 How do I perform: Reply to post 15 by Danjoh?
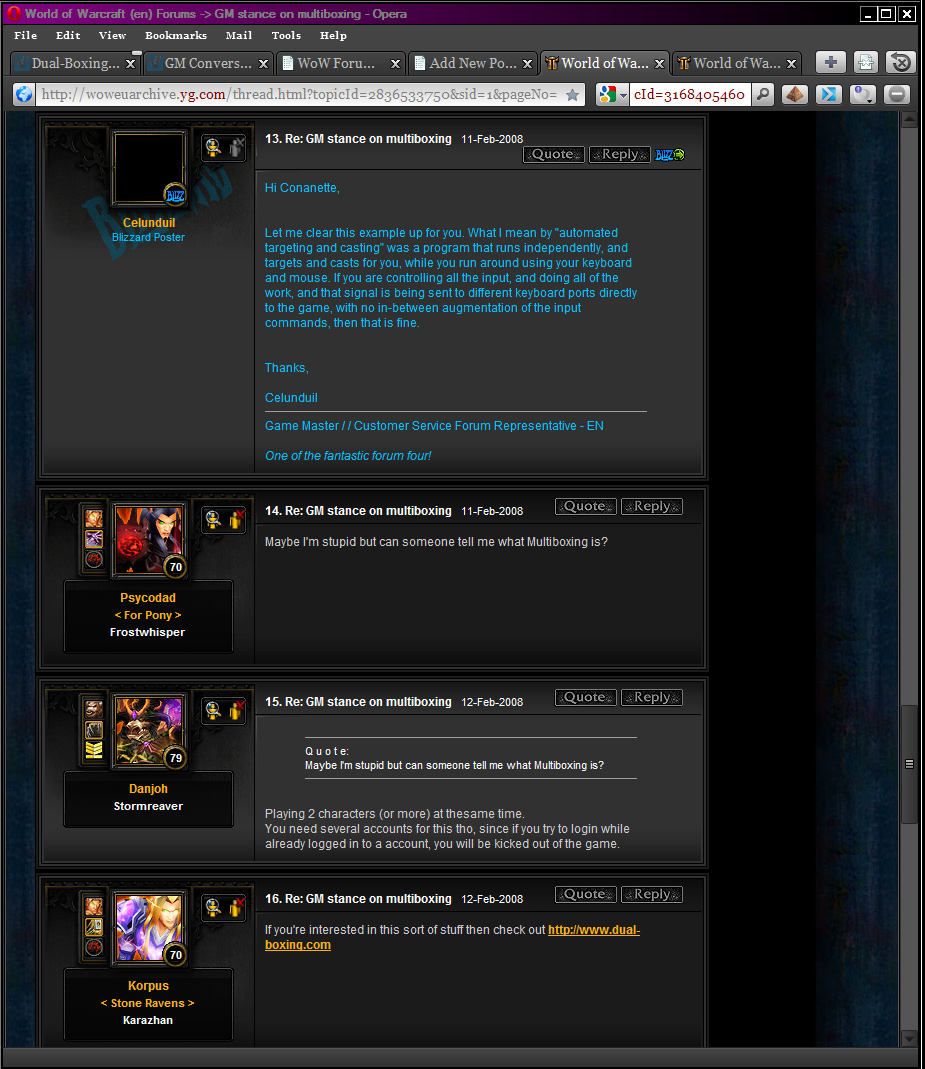(652, 697)
